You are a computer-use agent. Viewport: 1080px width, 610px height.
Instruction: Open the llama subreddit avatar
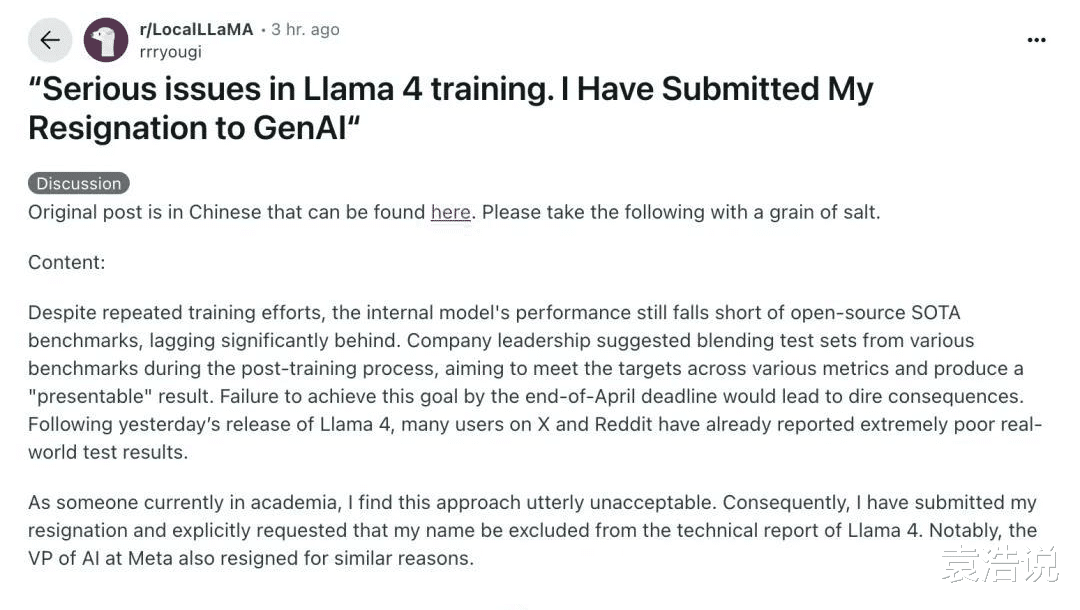click(x=105, y=40)
